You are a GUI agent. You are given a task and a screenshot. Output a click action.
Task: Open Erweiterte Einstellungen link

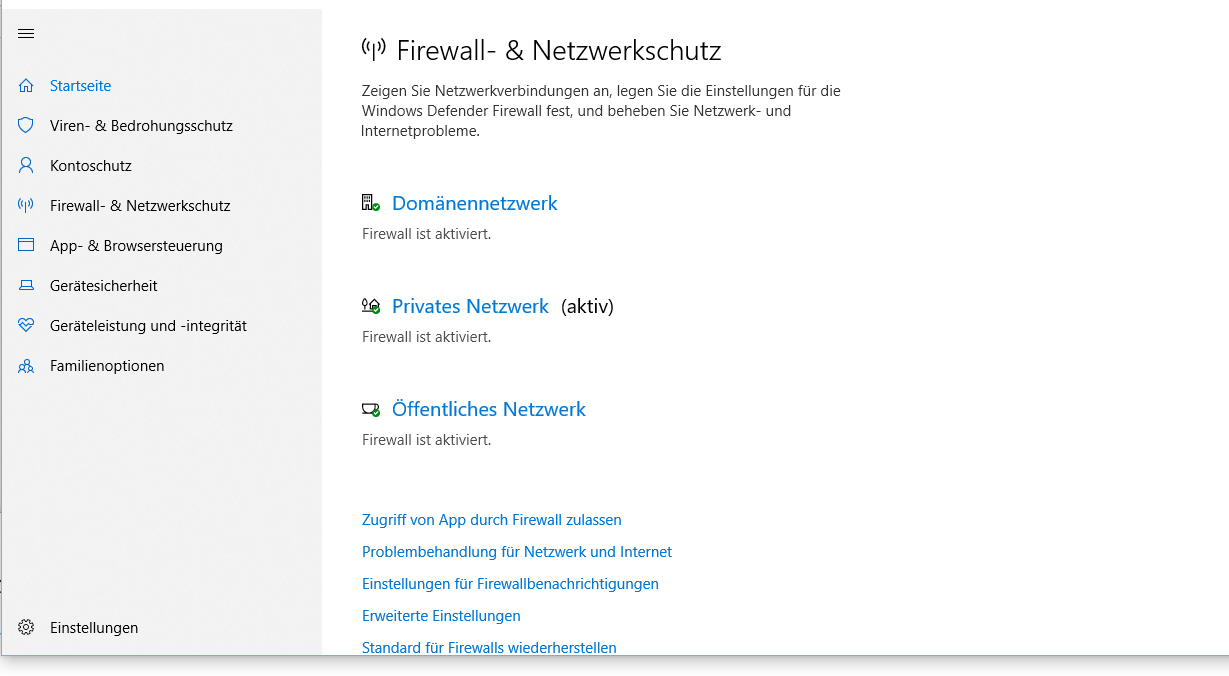(x=441, y=616)
